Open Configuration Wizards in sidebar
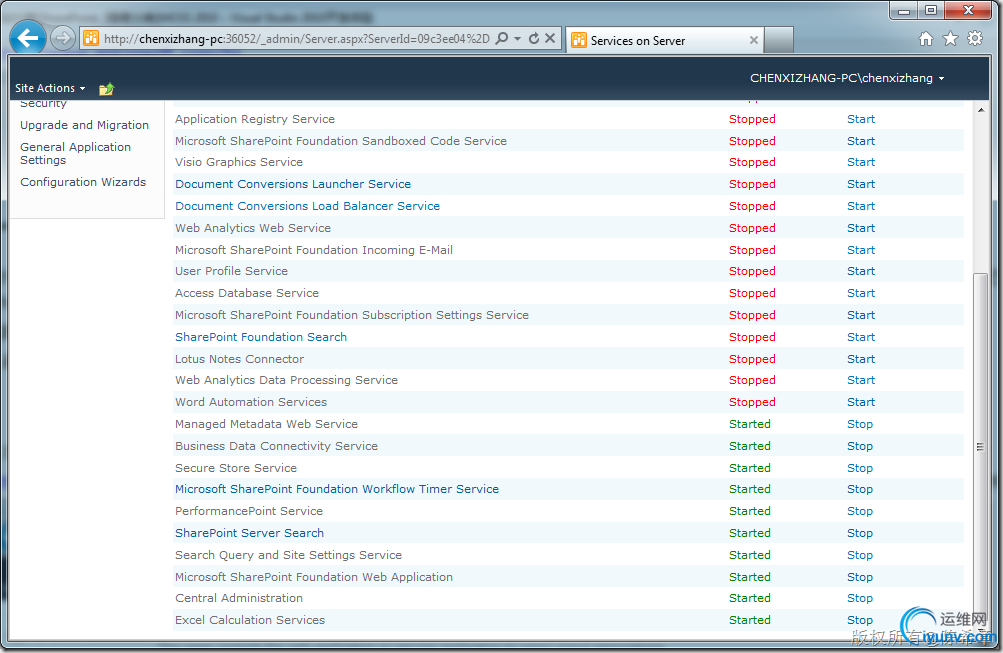Viewport: 1003px width, 653px height. point(83,182)
